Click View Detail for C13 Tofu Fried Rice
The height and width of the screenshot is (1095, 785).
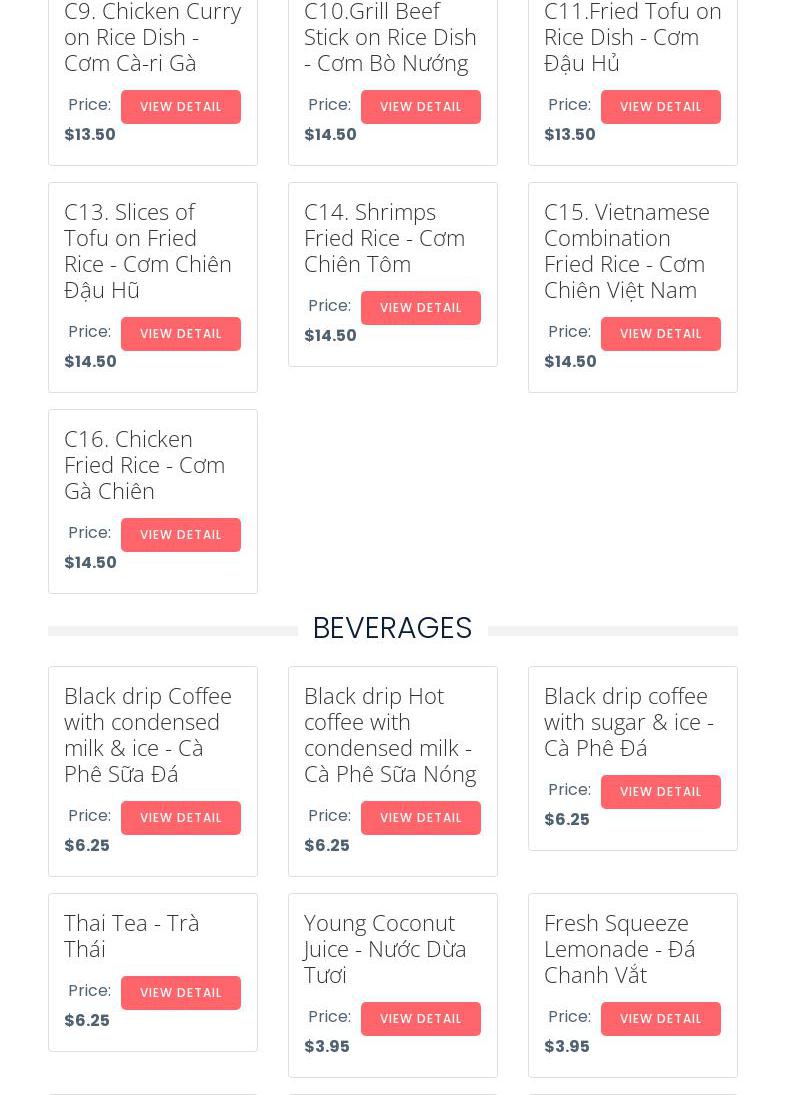(180, 334)
